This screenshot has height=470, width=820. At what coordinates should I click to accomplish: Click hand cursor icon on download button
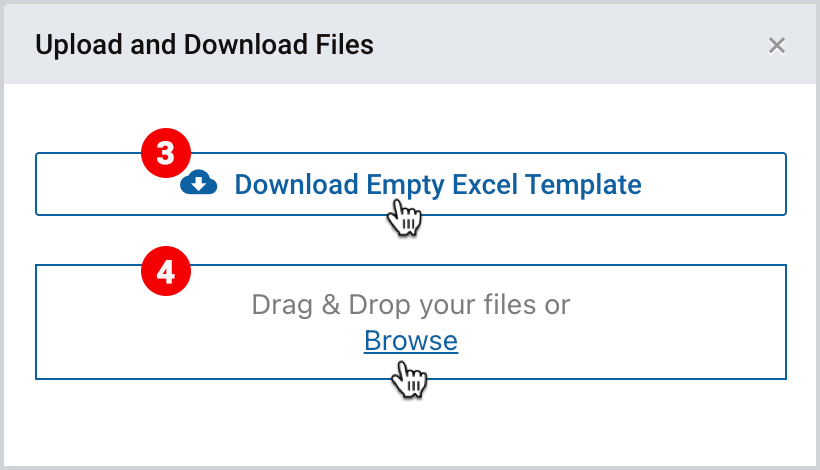point(405,217)
